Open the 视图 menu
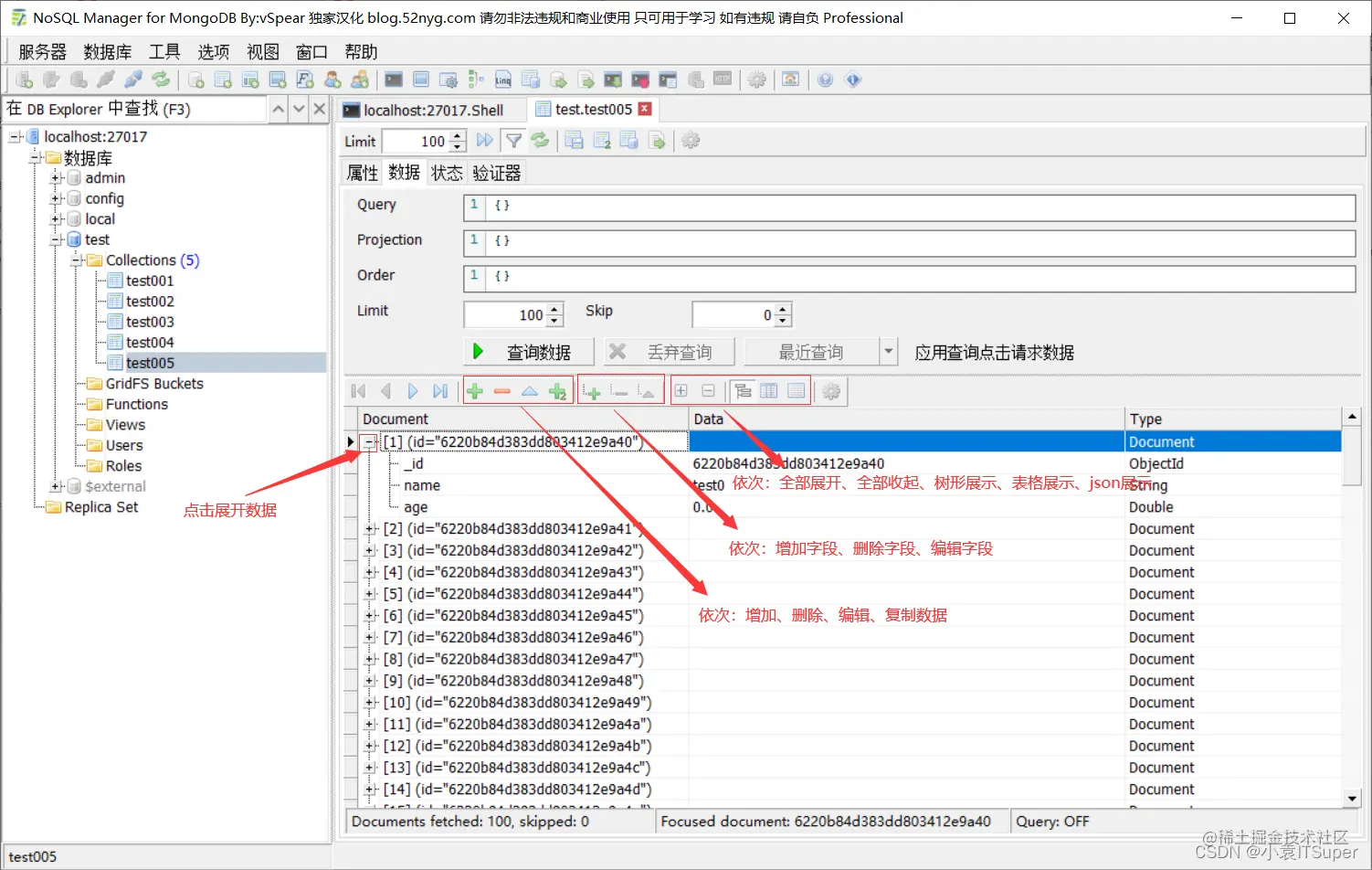The height and width of the screenshot is (870, 1372). [263, 52]
